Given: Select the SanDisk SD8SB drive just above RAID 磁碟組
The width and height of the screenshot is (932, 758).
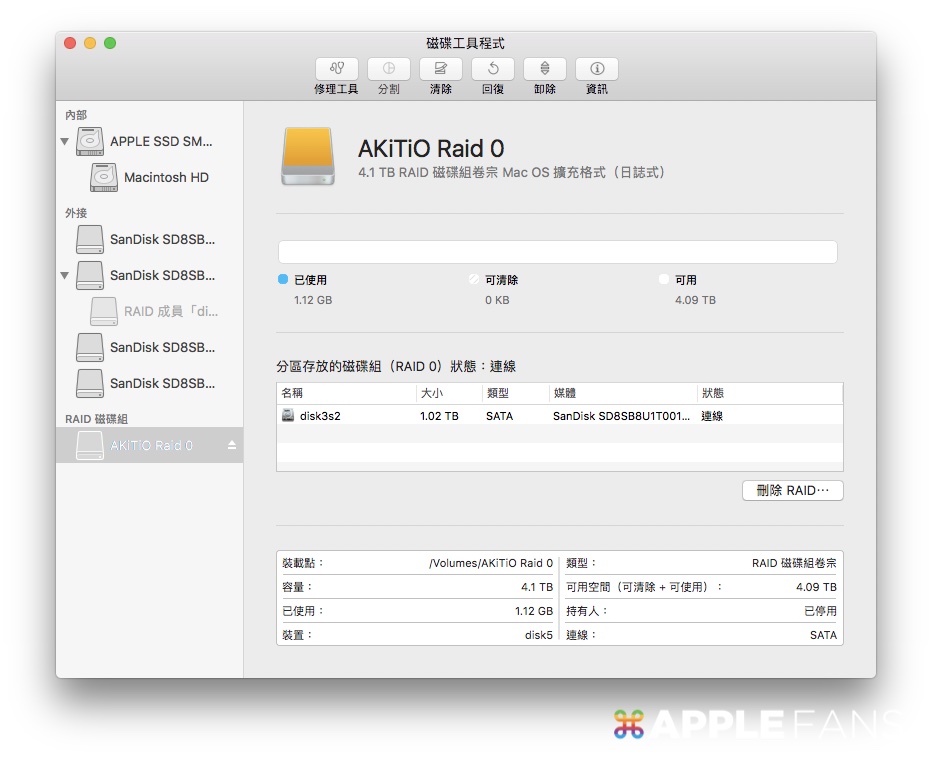Looking at the screenshot, I should coord(149,383).
